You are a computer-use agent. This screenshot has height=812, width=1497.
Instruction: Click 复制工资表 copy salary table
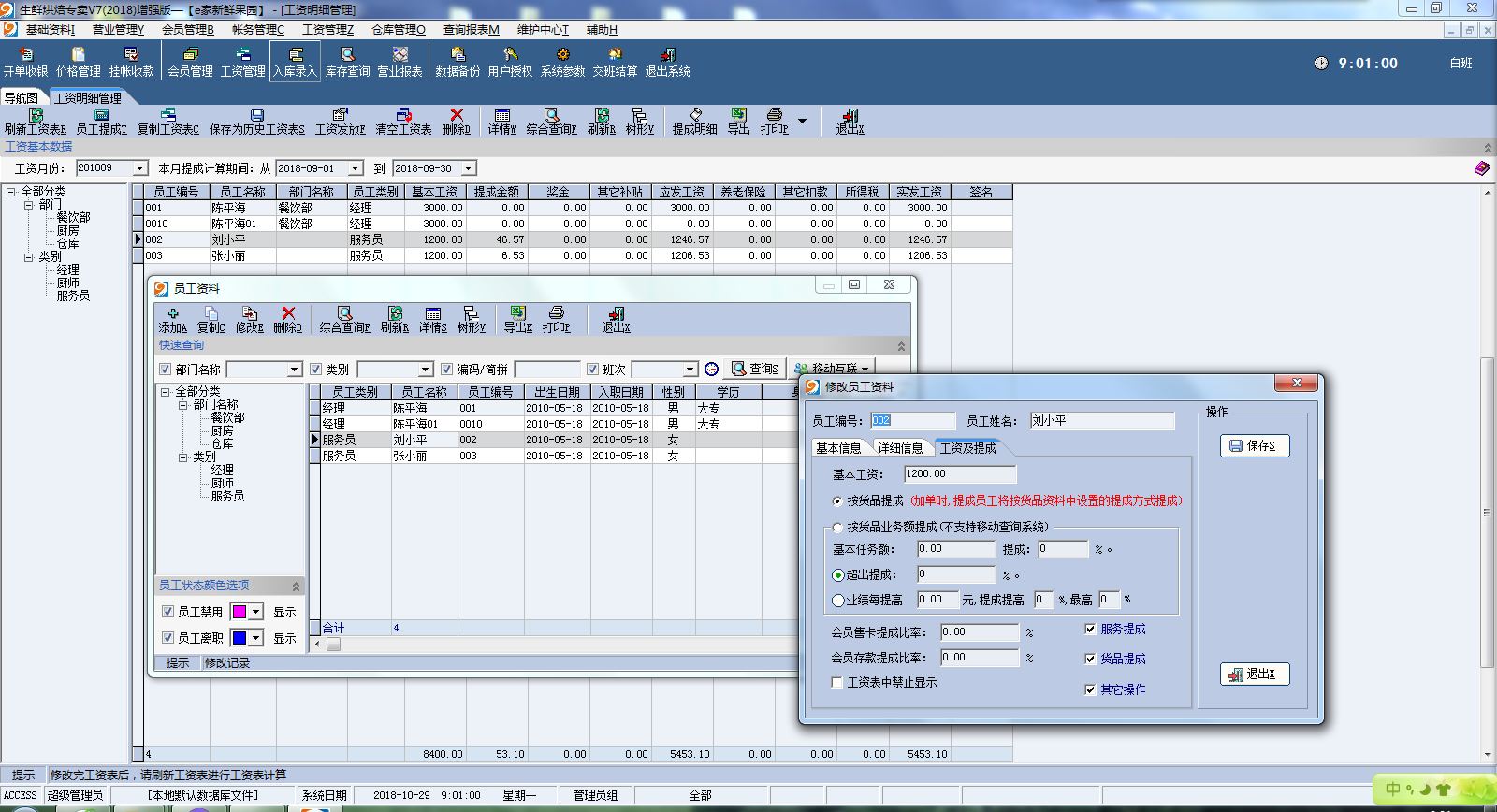(x=168, y=122)
